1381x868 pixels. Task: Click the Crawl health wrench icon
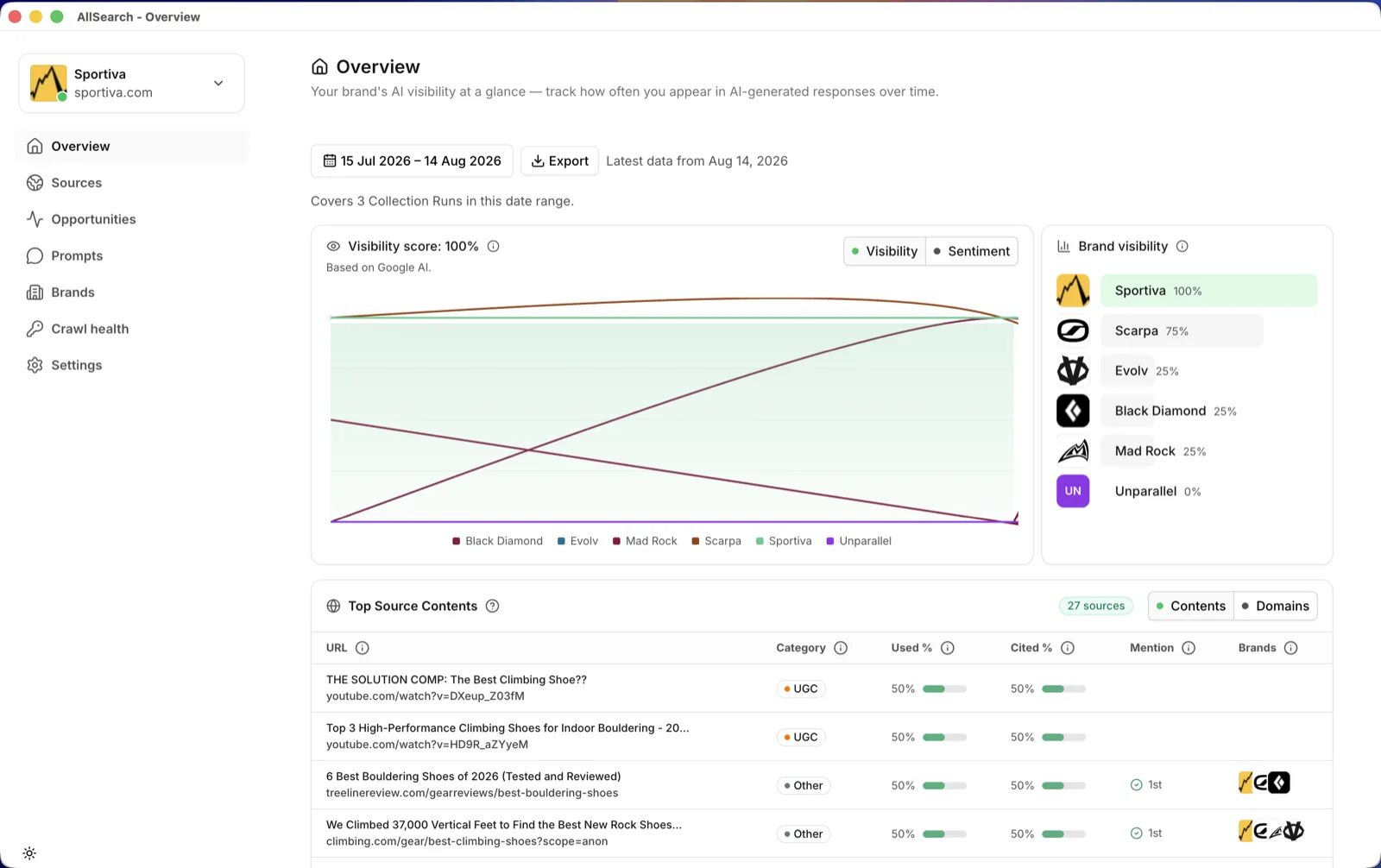click(35, 329)
